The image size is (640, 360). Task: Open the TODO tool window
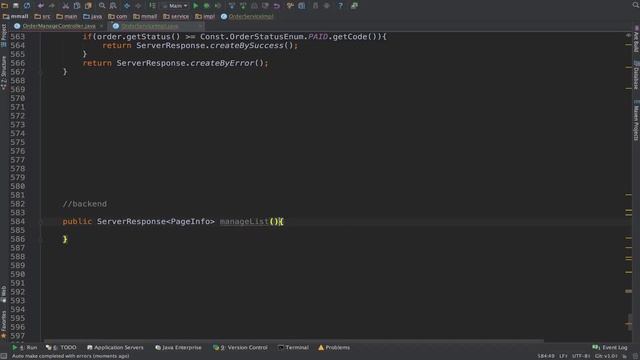pos(61,347)
